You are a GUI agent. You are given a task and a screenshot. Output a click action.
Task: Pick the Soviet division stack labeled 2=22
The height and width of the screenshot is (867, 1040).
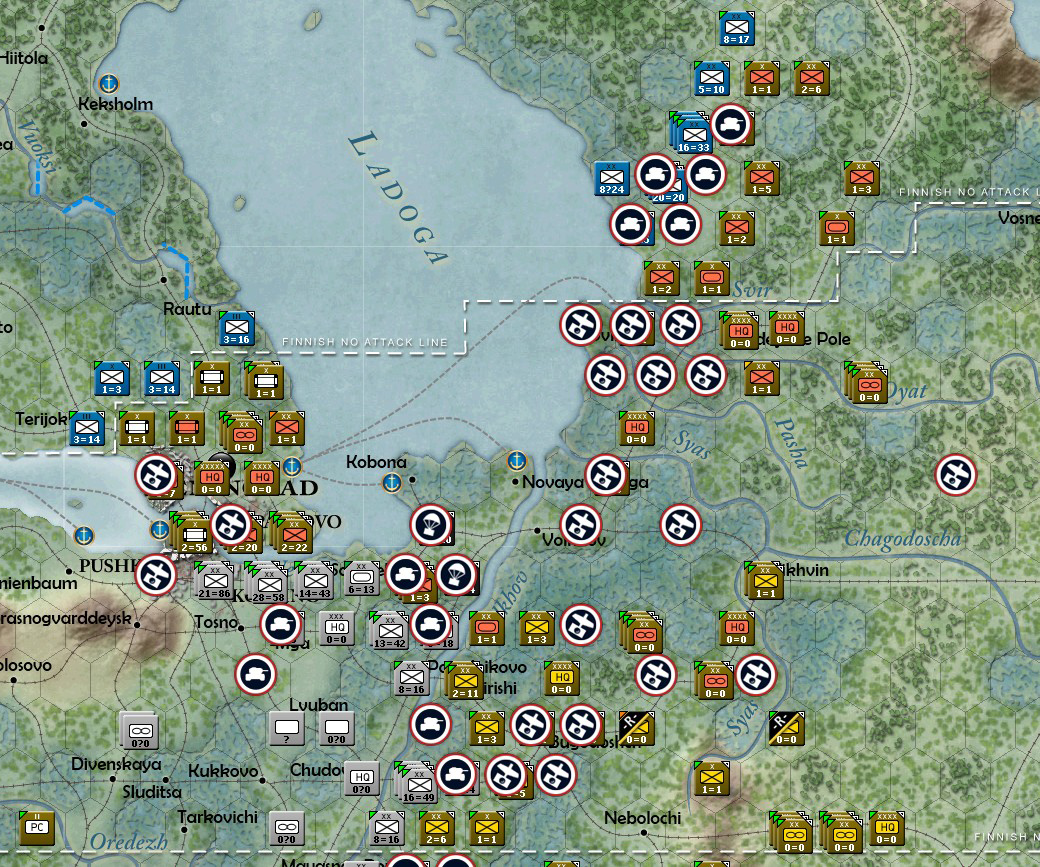coord(292,533)
